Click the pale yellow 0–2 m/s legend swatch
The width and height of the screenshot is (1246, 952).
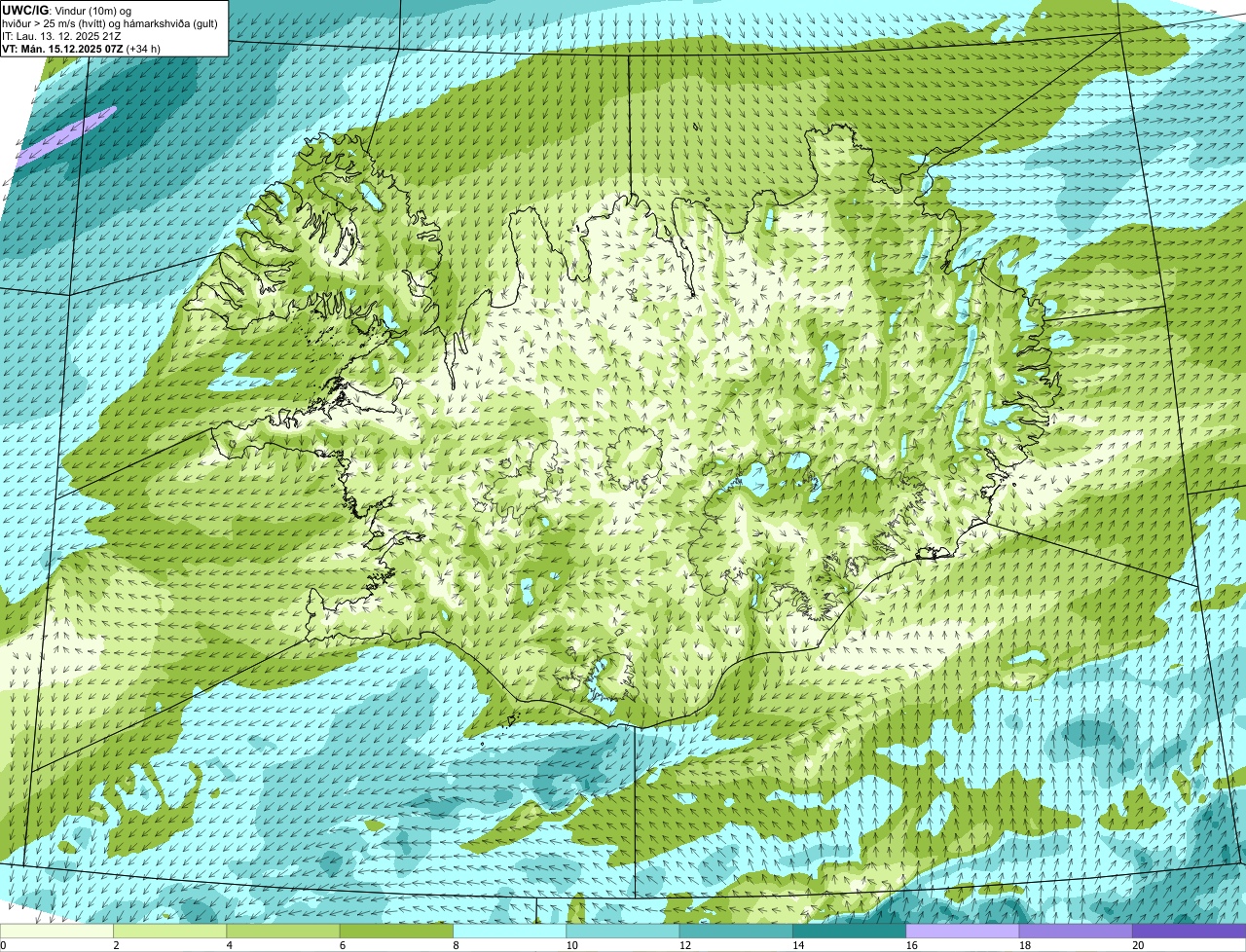[x=56, y=932]
